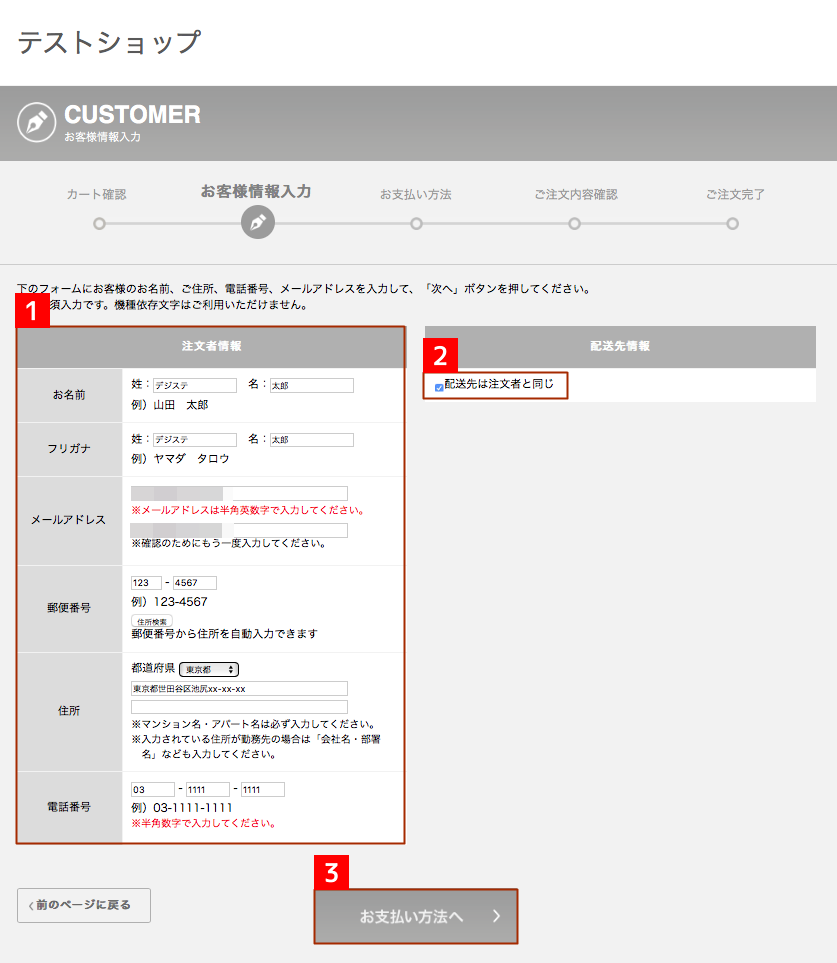Click example text 例) 123-4567
The image size is (837, 963).
(169, 602)
